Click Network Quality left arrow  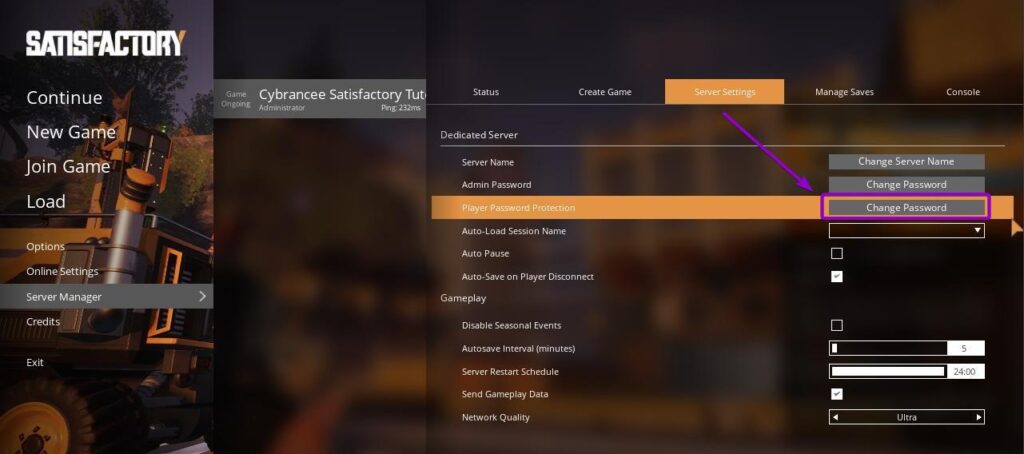(x=836, y=417)
